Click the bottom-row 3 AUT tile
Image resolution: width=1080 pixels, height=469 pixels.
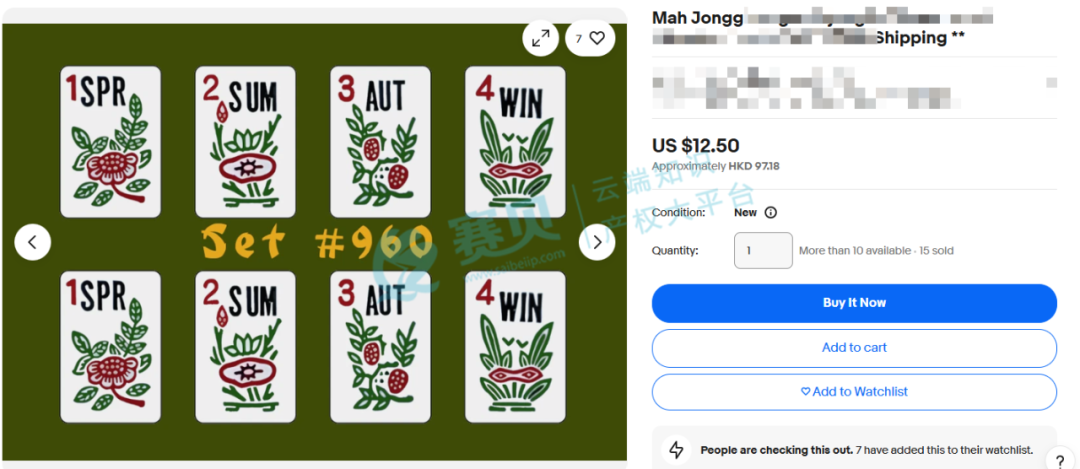point(380,346)
